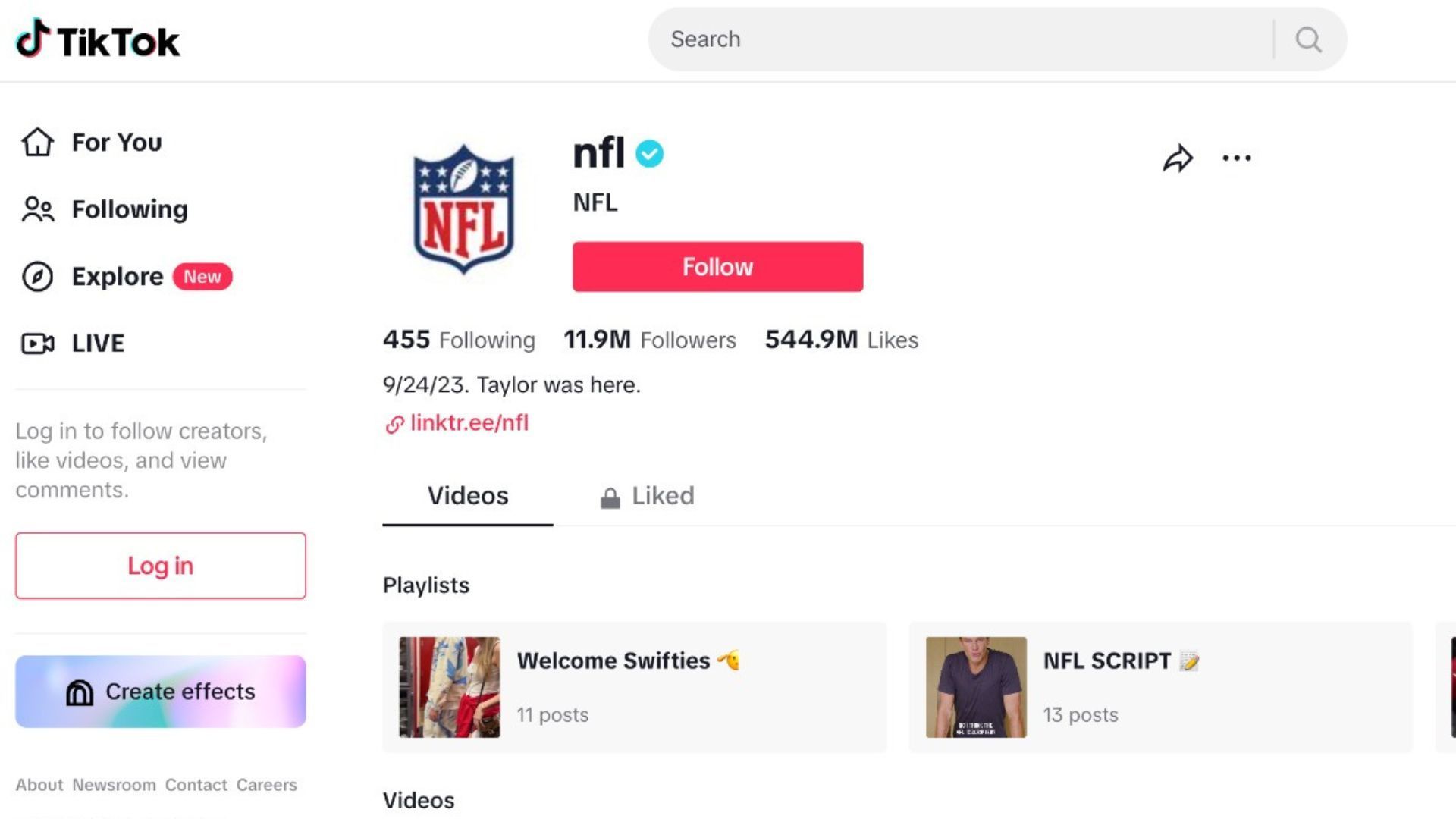Open the LIVE section
The height and width of the screenshot is (819, 1456).
click(73, 344)
